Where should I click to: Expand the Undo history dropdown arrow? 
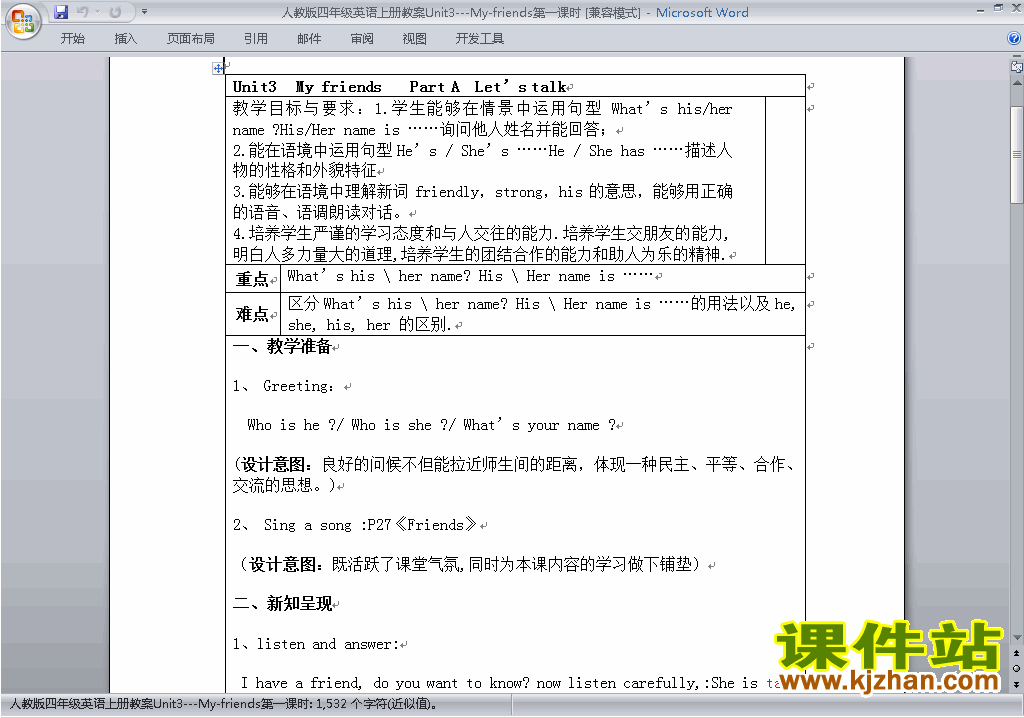(97, 12)
